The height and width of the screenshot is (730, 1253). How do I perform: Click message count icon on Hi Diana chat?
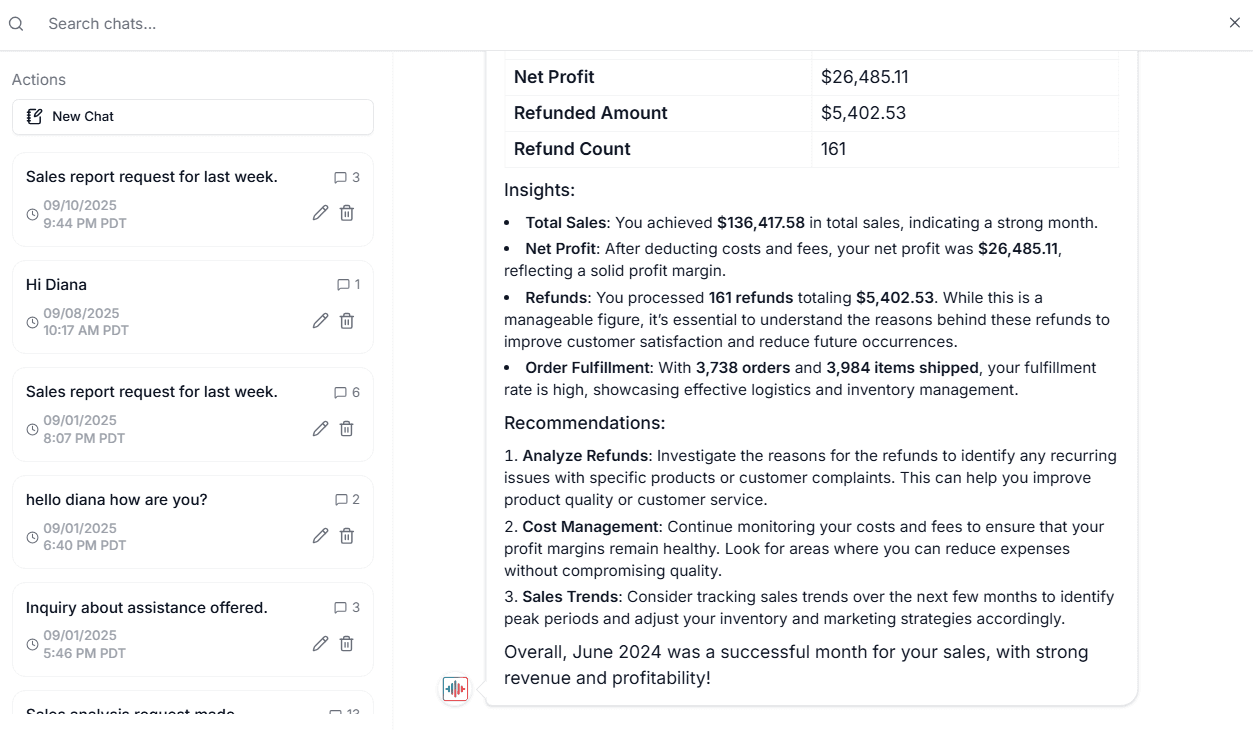pos(343,285)
